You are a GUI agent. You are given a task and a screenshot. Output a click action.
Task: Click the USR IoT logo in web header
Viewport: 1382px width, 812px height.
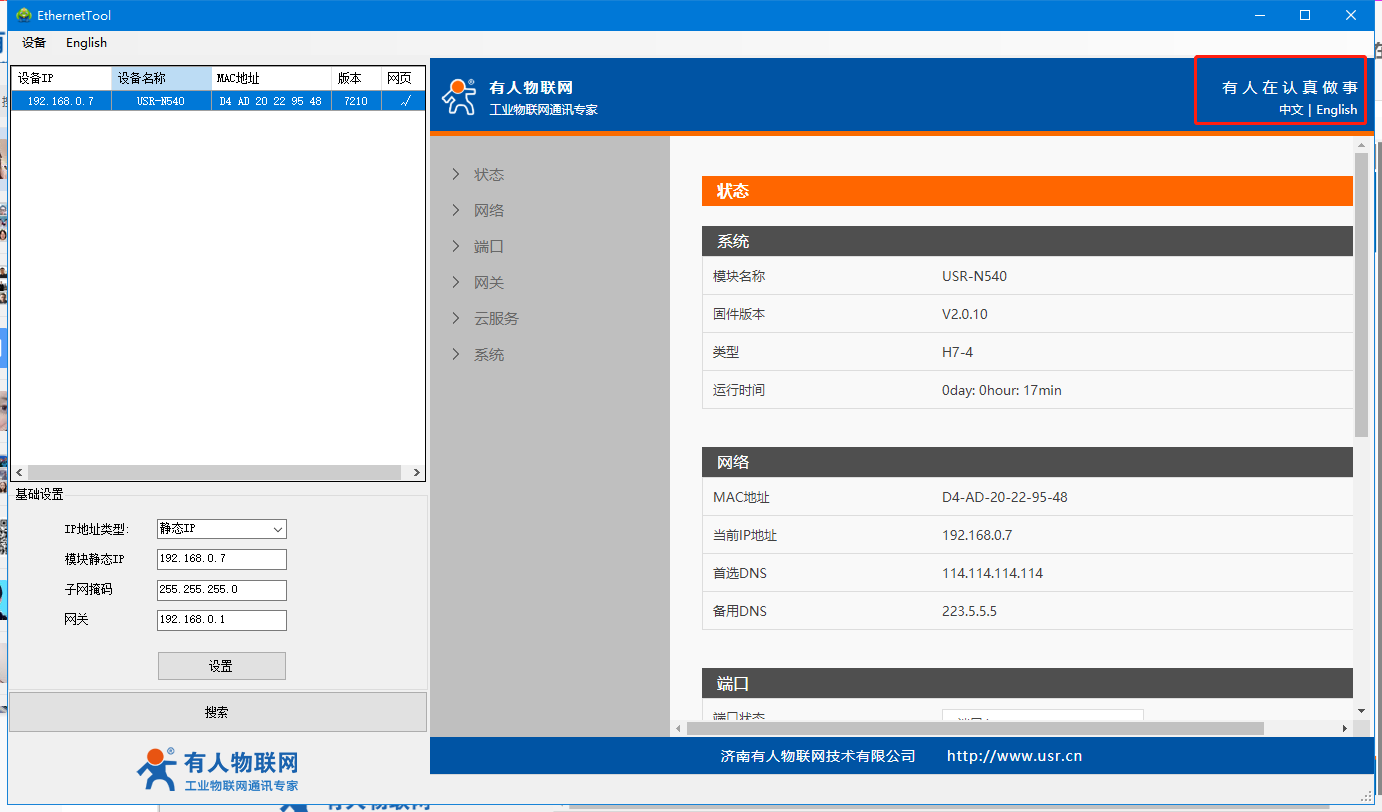coord(460,97)
